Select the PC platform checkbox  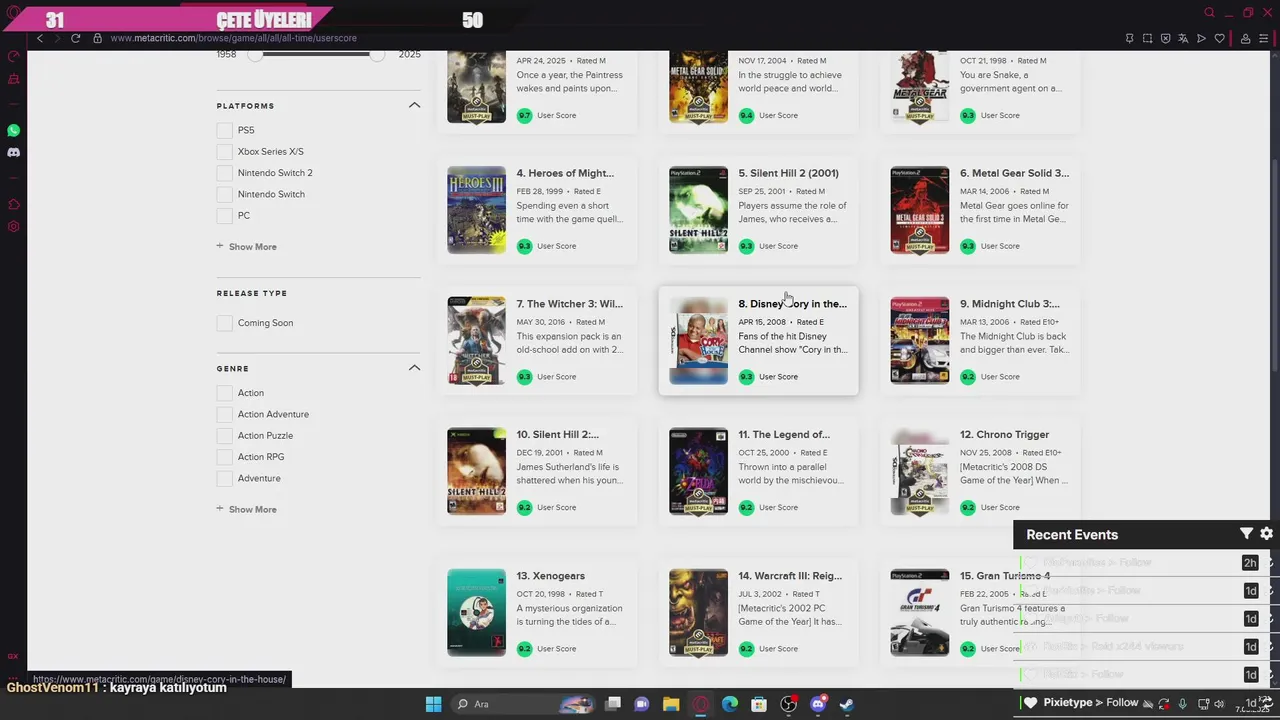pyautogui.click(x=225, y=216)
